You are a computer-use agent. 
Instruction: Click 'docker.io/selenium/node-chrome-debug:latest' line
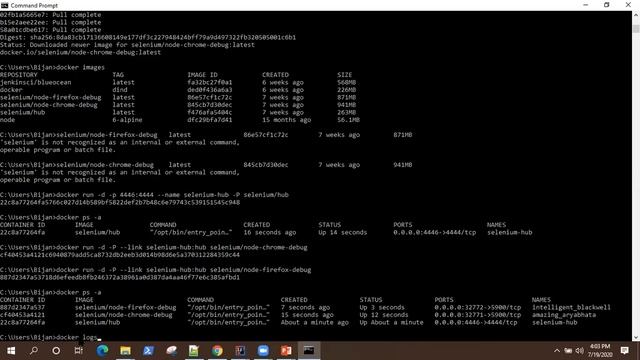(x=80, y=52)
